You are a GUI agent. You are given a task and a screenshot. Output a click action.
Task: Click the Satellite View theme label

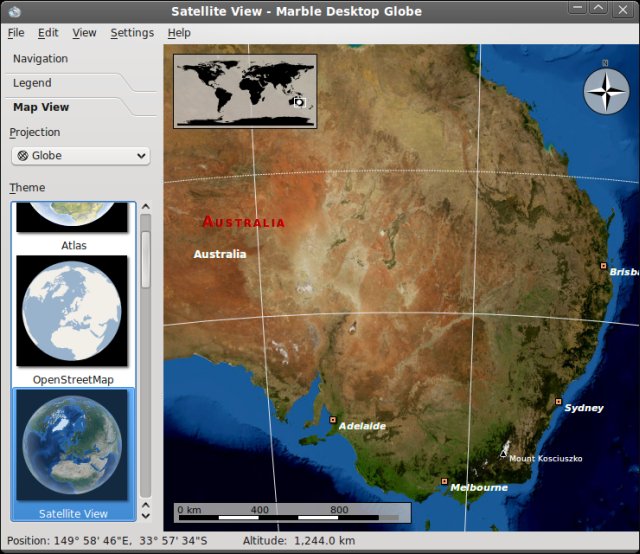[x=73, y=514]
